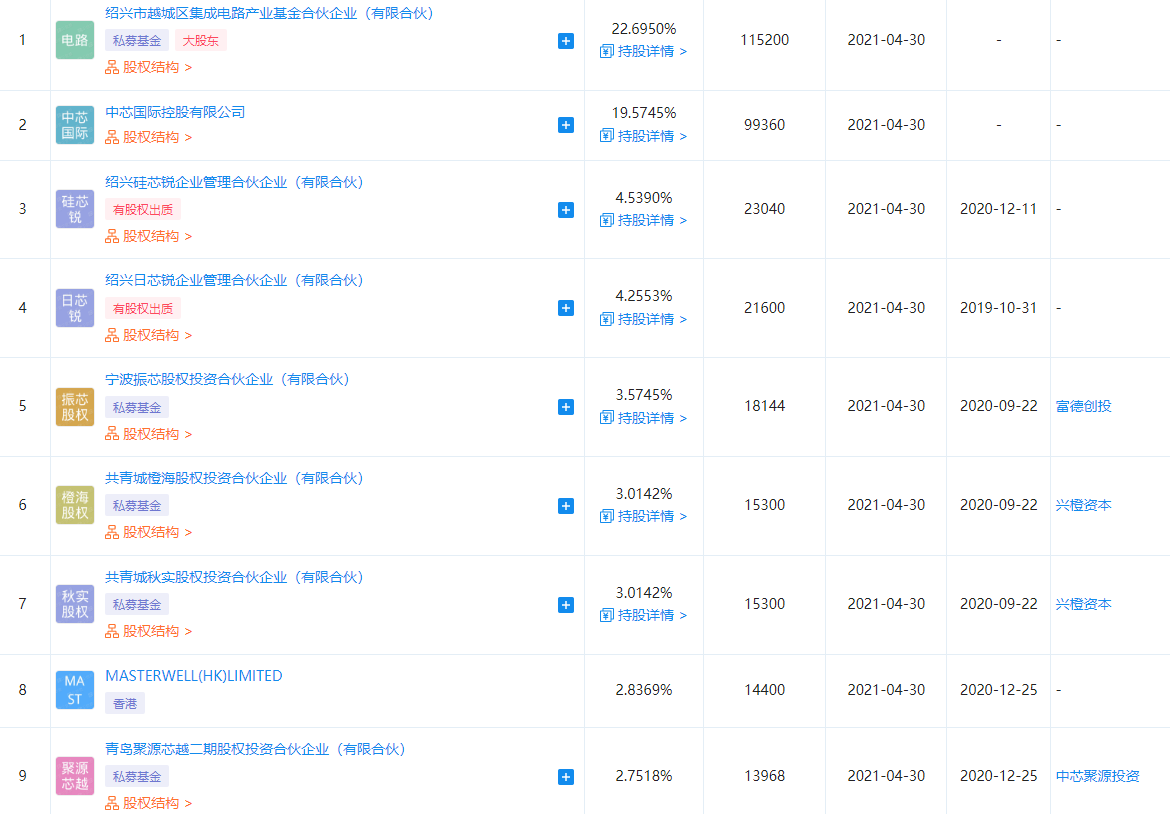Expand plus icon for 绍兴日芯锐企业管理 row
The width and height of the screenshot is (1170, 814).
click(566, 308)
